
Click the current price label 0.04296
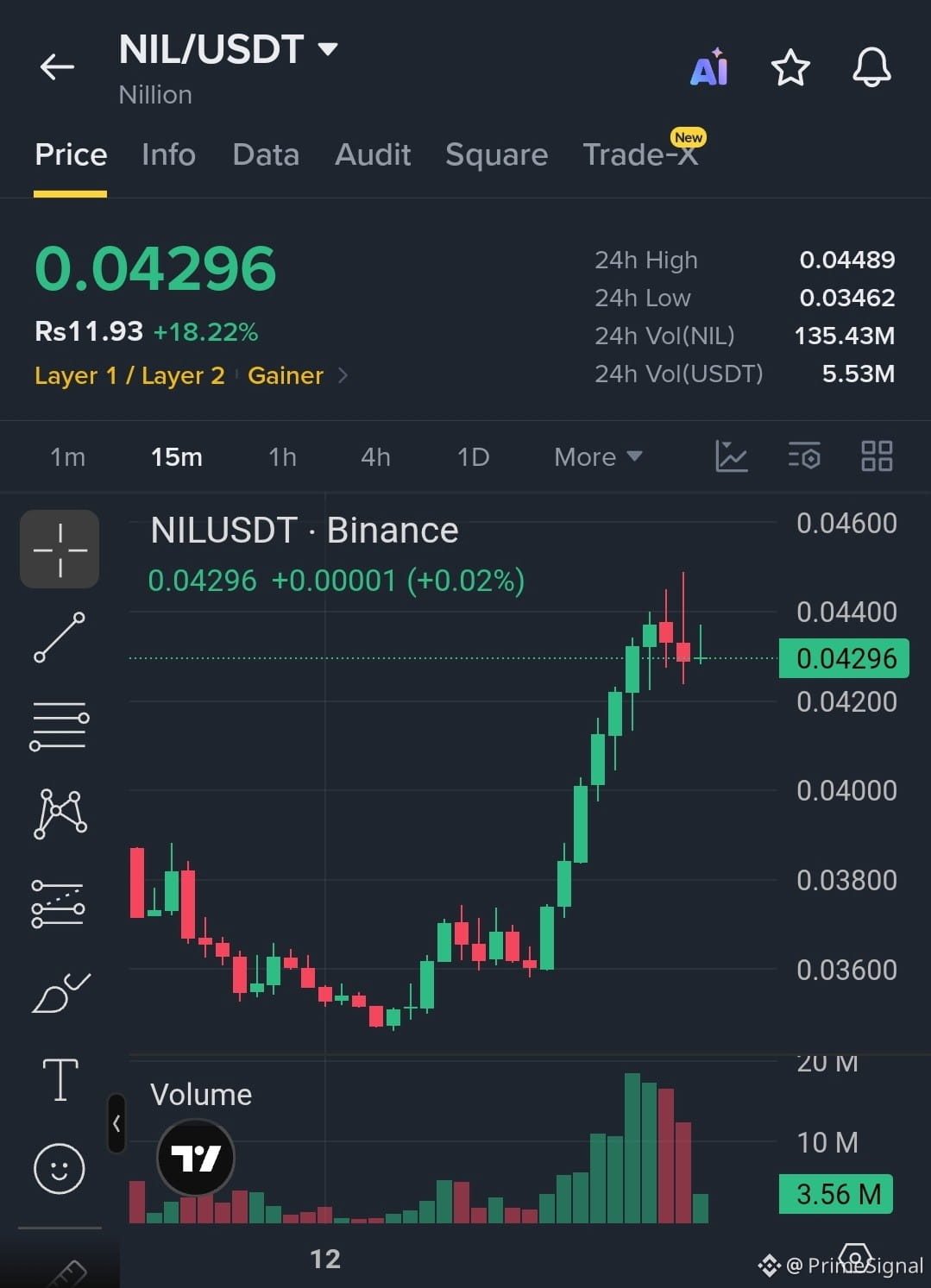click(x=845, y=658)
